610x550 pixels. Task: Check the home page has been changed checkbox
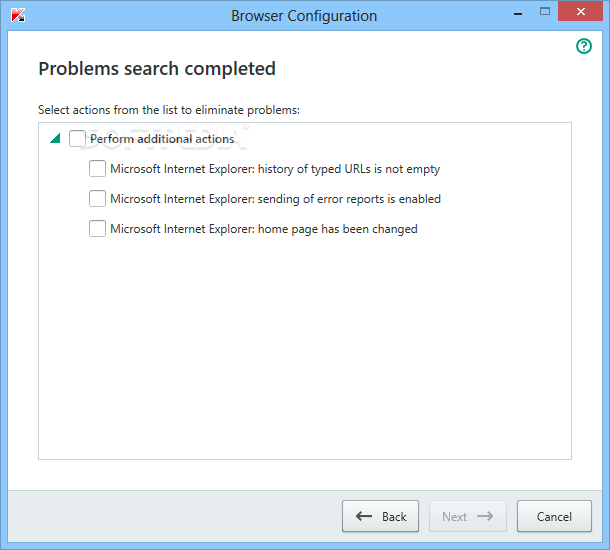point(97,228)
